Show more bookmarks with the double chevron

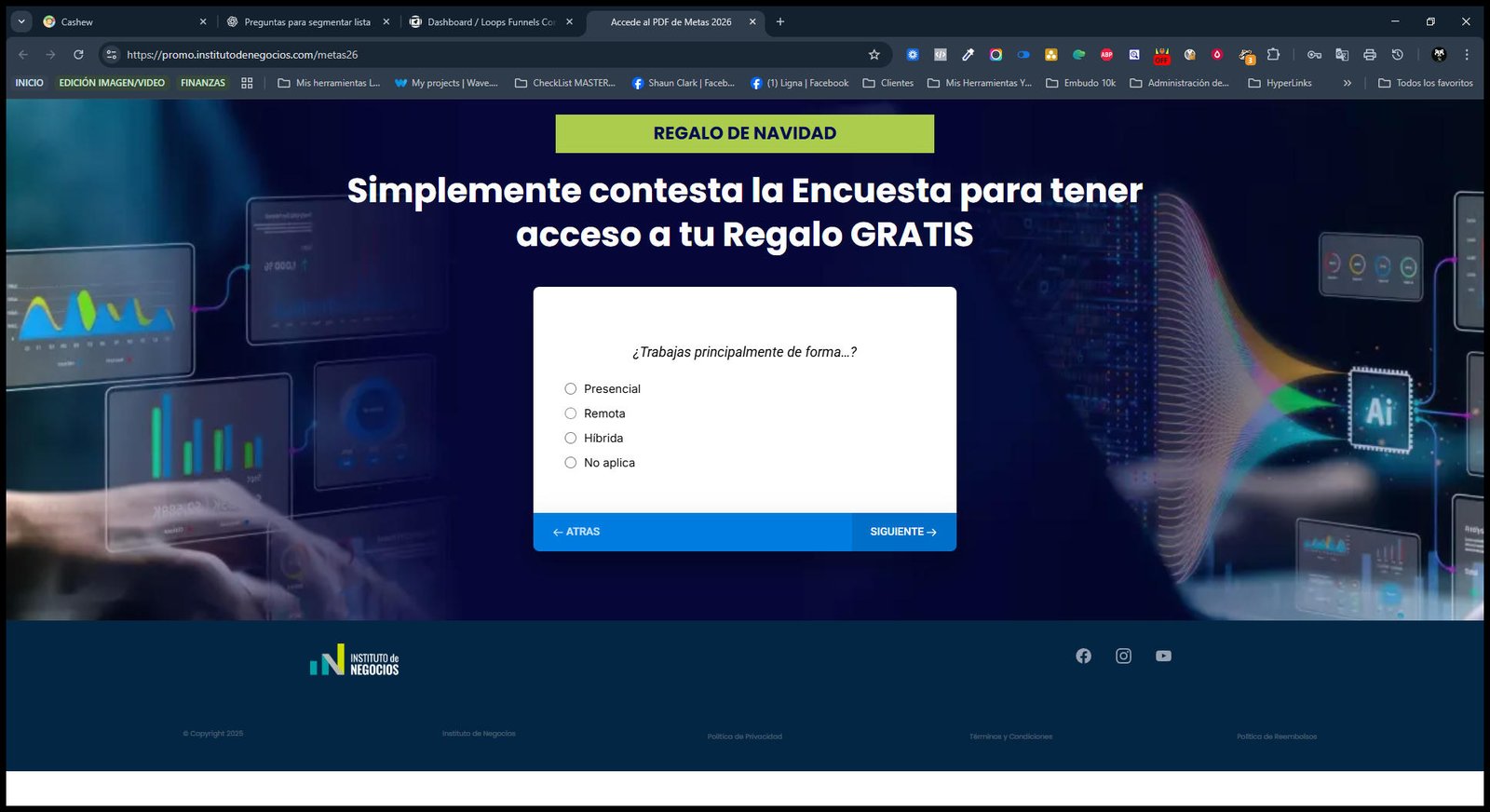pos(1347,83)
